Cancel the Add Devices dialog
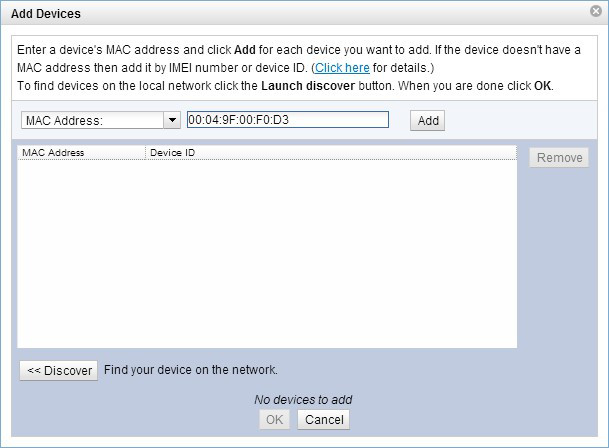Viewport: 609px width, 448px height. coord(324,420)
